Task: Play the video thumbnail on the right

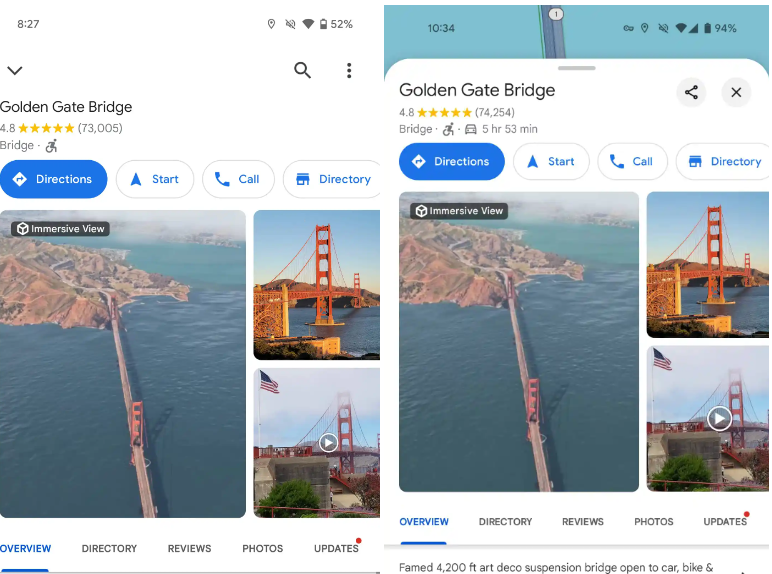Action: click(x=719, y=419)
